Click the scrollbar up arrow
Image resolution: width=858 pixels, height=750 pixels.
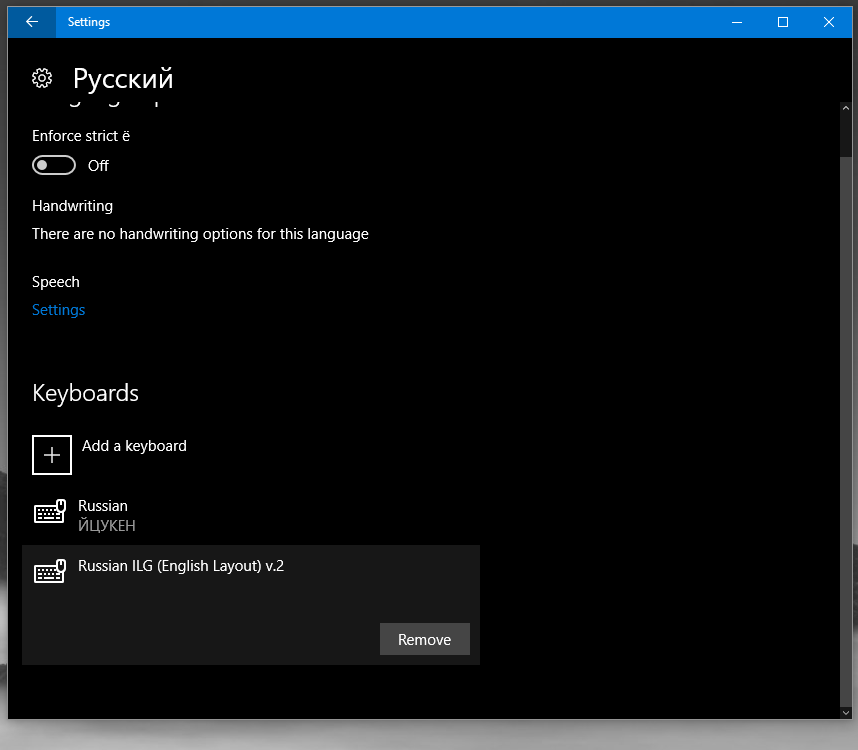point(846,108)
